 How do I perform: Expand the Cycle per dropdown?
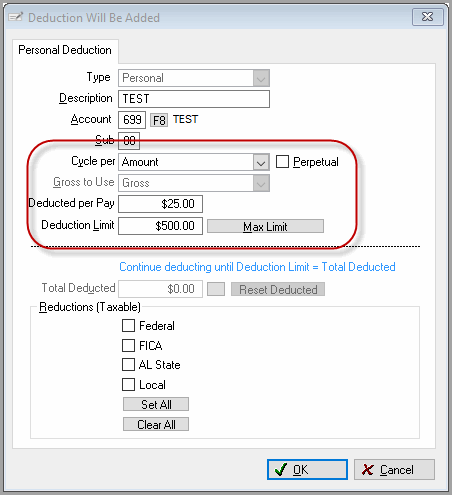pos(261,163)
